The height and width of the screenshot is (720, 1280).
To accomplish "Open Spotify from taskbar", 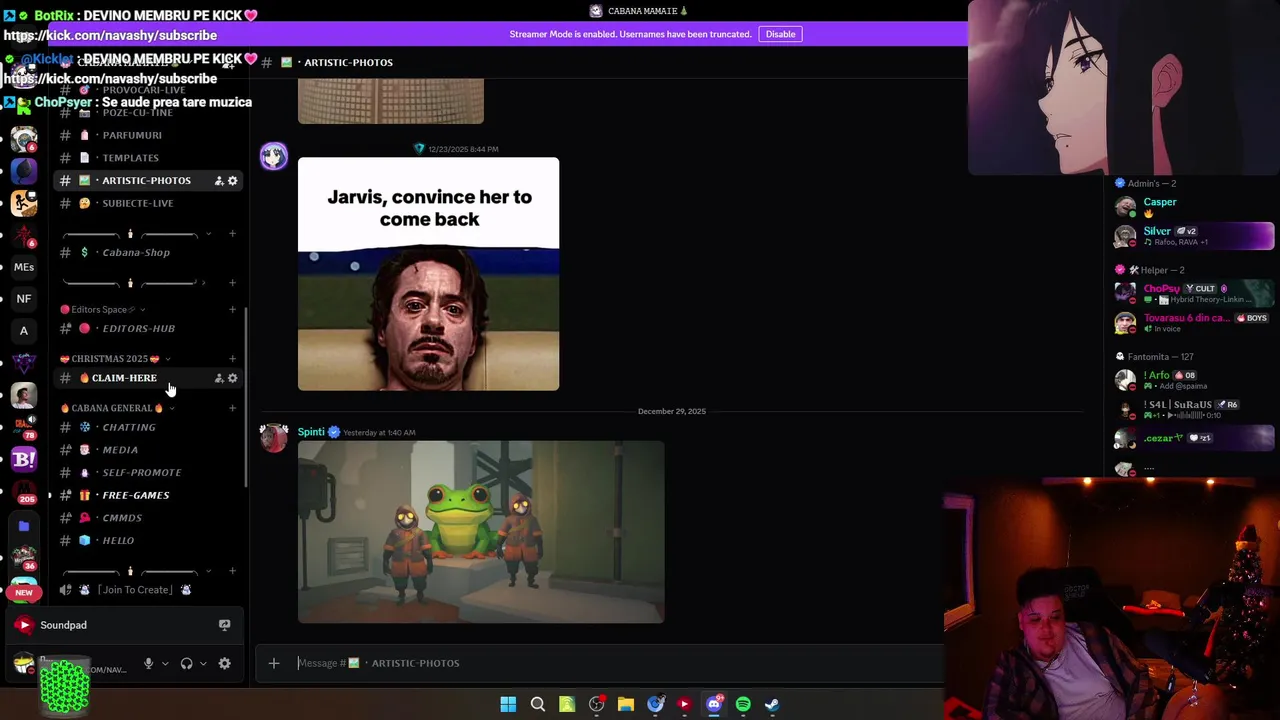I will (x=743, y=704).
